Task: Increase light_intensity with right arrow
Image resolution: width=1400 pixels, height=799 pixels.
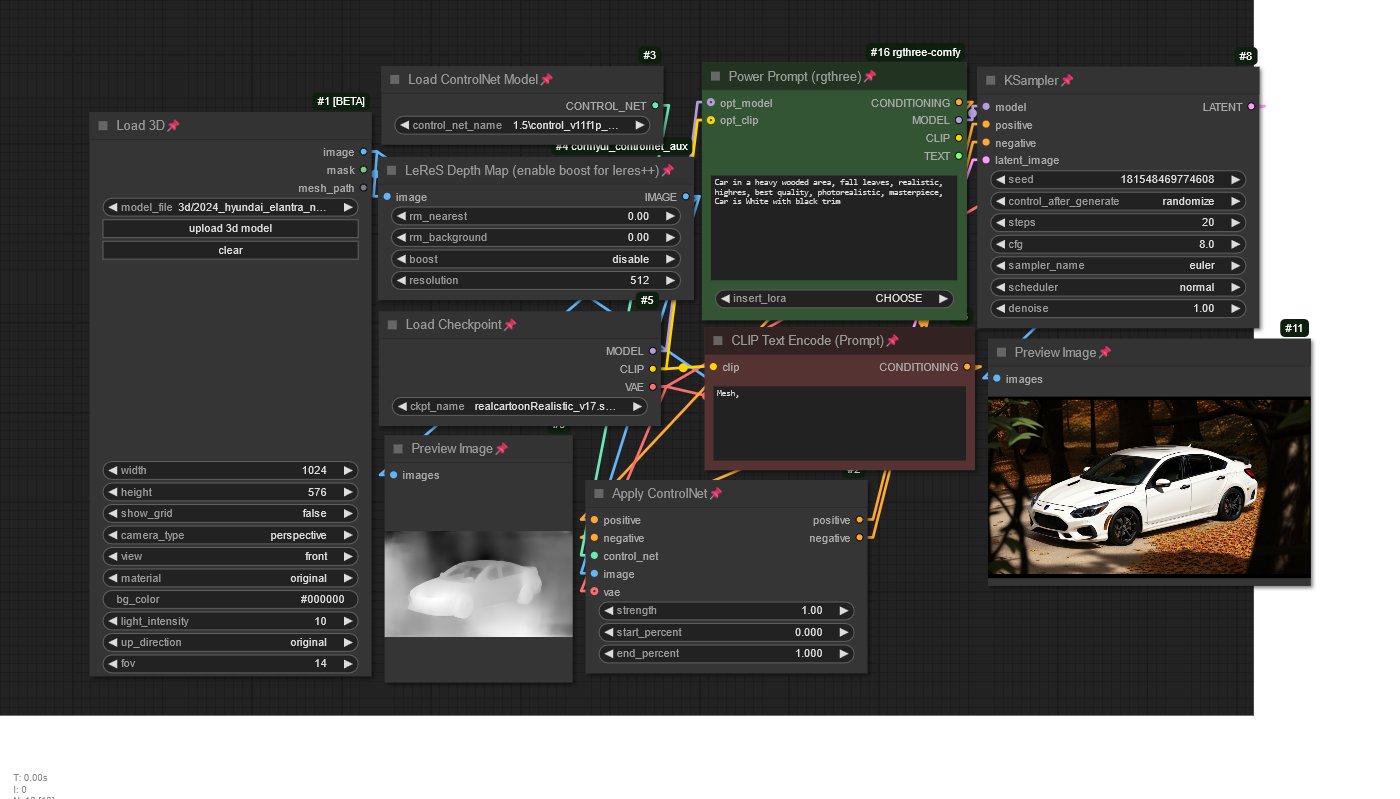Action: coord(348,622)
